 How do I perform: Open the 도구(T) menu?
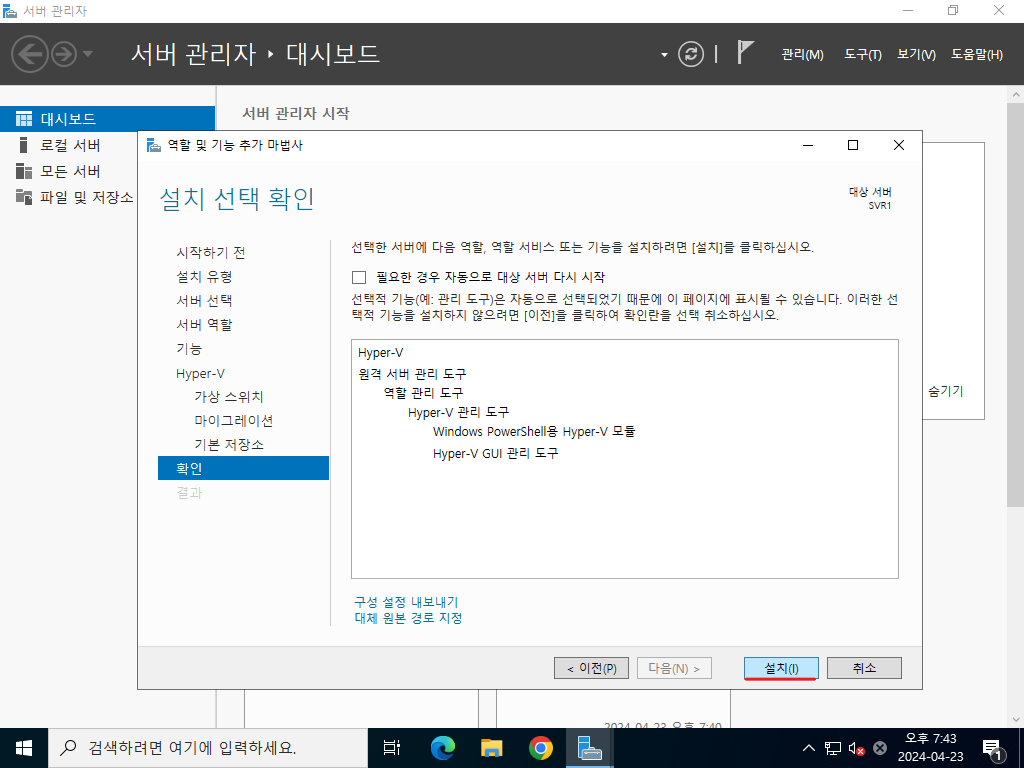[x=863, y=55]
